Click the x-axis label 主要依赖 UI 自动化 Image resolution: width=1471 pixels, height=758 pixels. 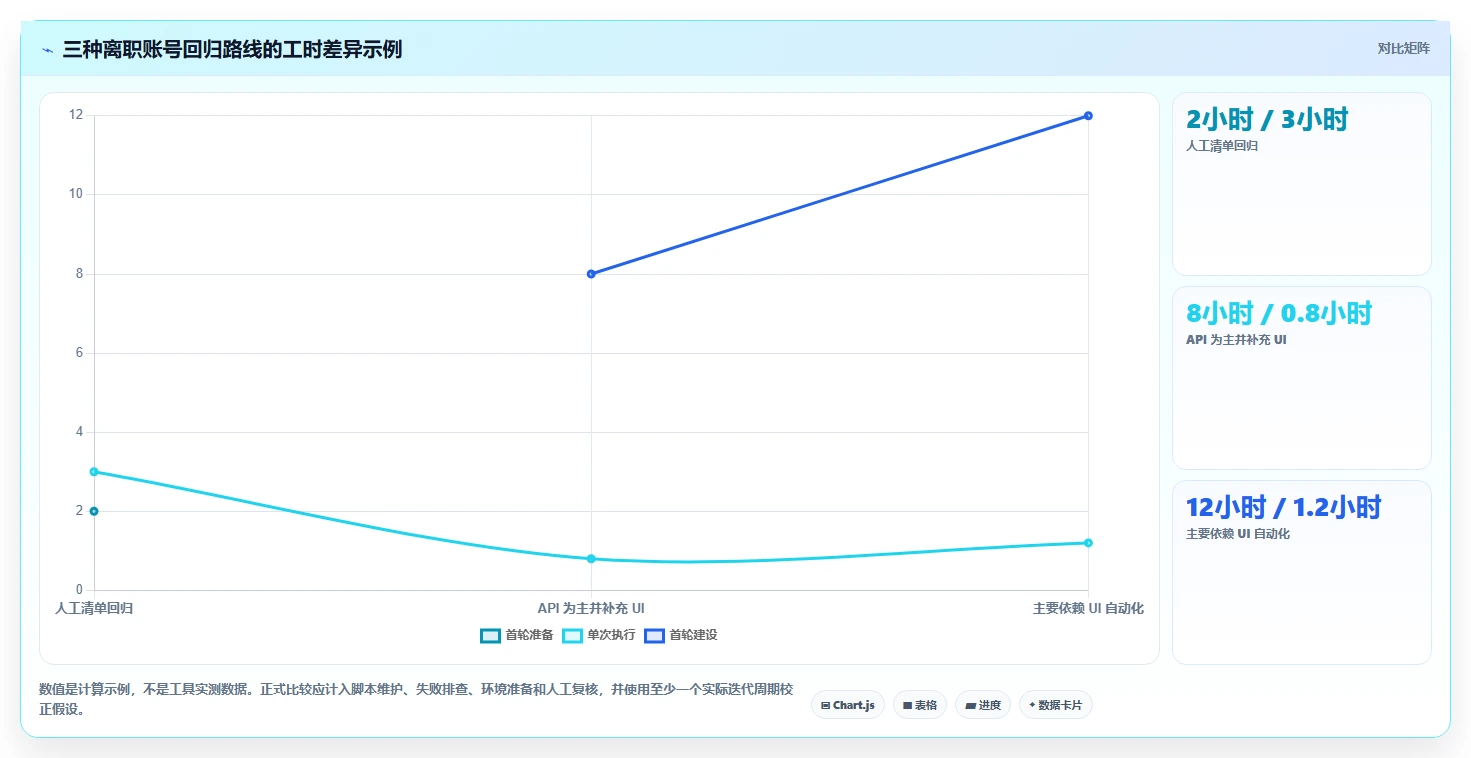[x=1088, y=608]
